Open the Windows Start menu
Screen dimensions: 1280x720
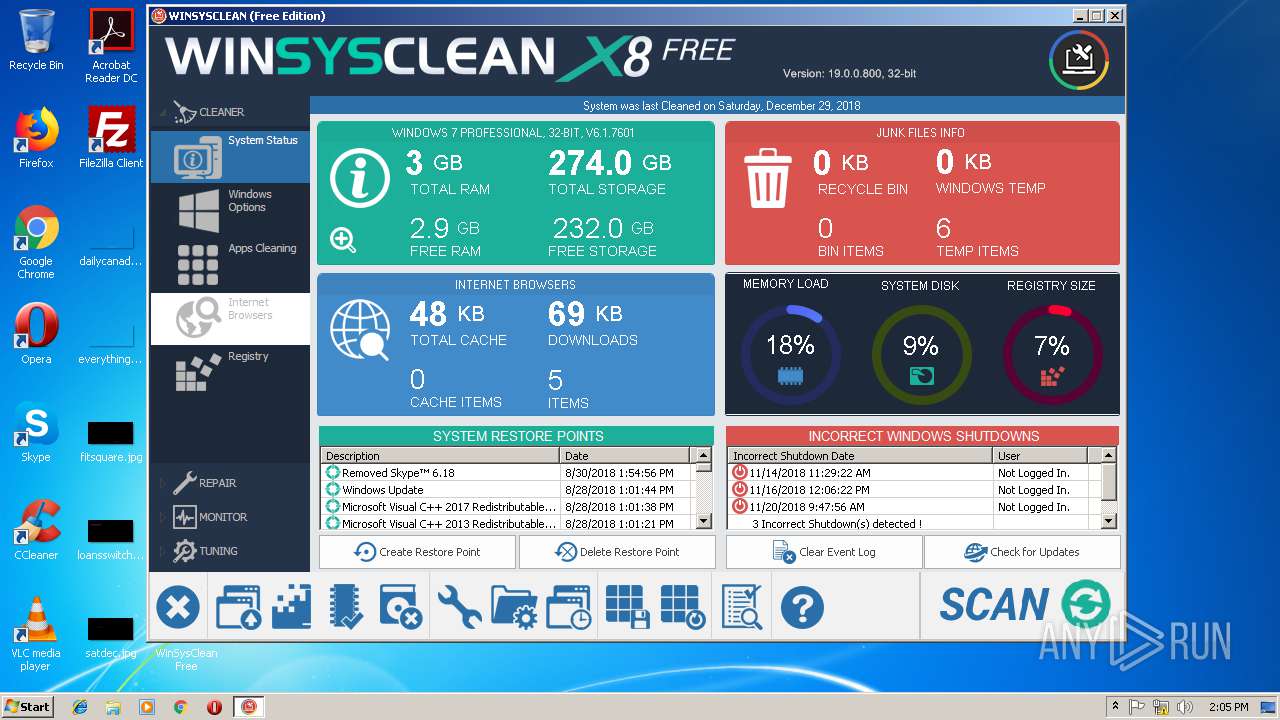[27, 706]
